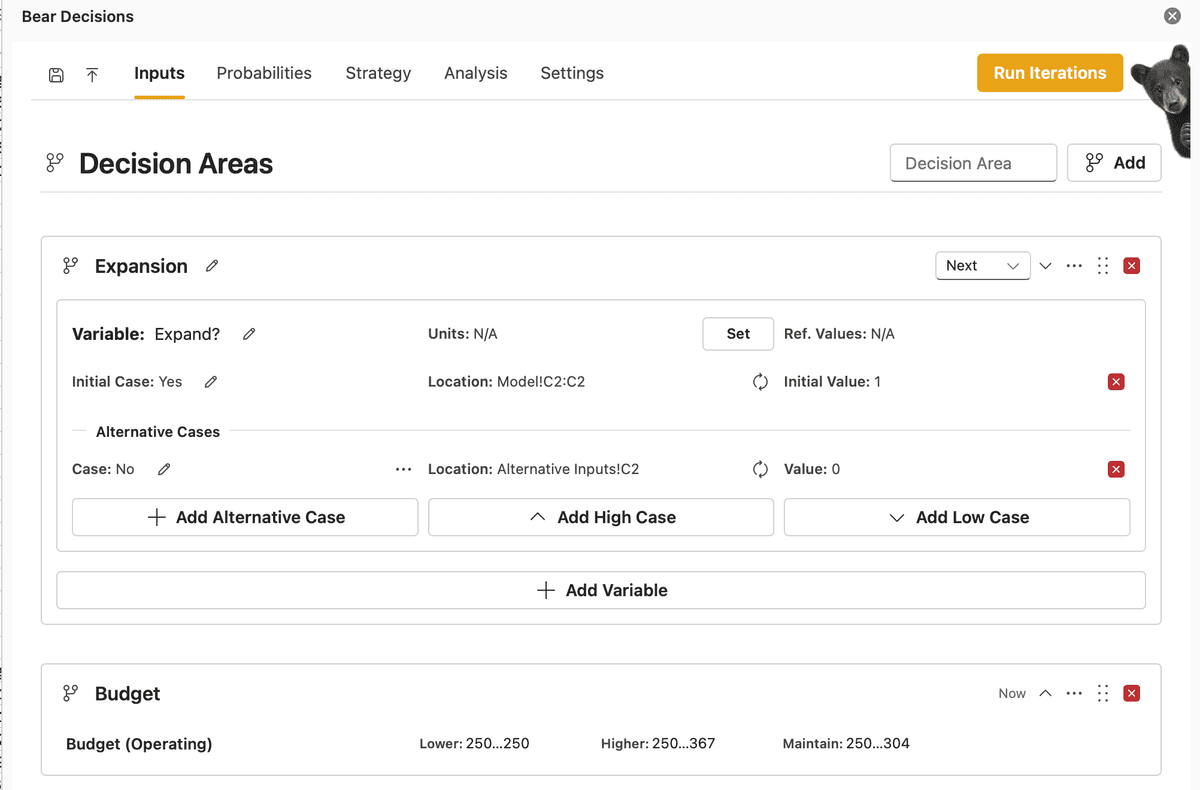Focus the Decision Area name input
This screenshot has width=1200, height=790.
coord(973,163)
